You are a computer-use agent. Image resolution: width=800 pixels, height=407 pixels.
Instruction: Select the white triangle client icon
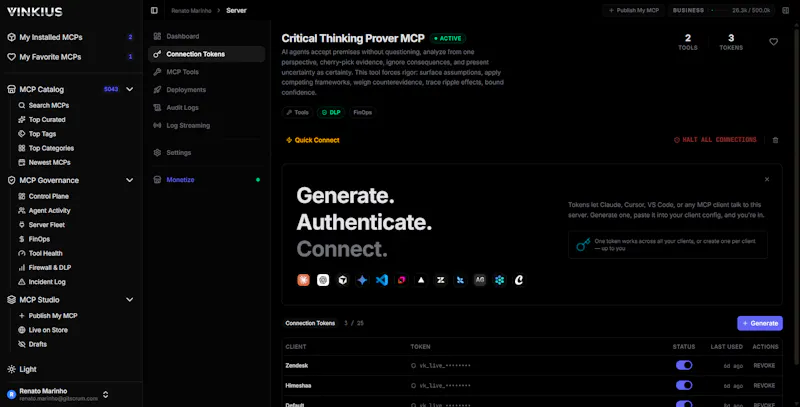(421, 280)
